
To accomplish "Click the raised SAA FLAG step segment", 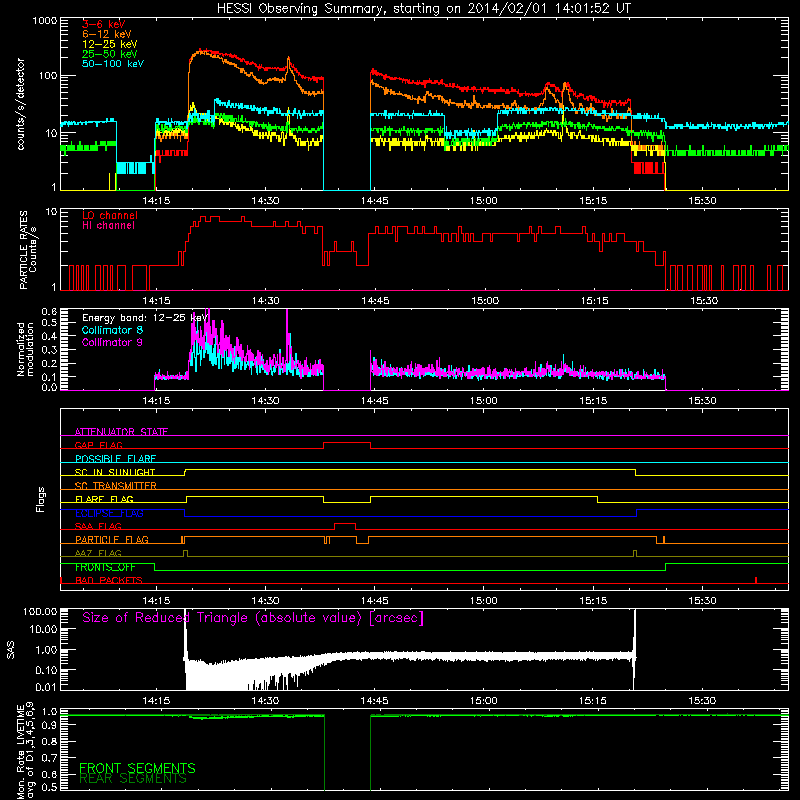I will tap(345, 524).
